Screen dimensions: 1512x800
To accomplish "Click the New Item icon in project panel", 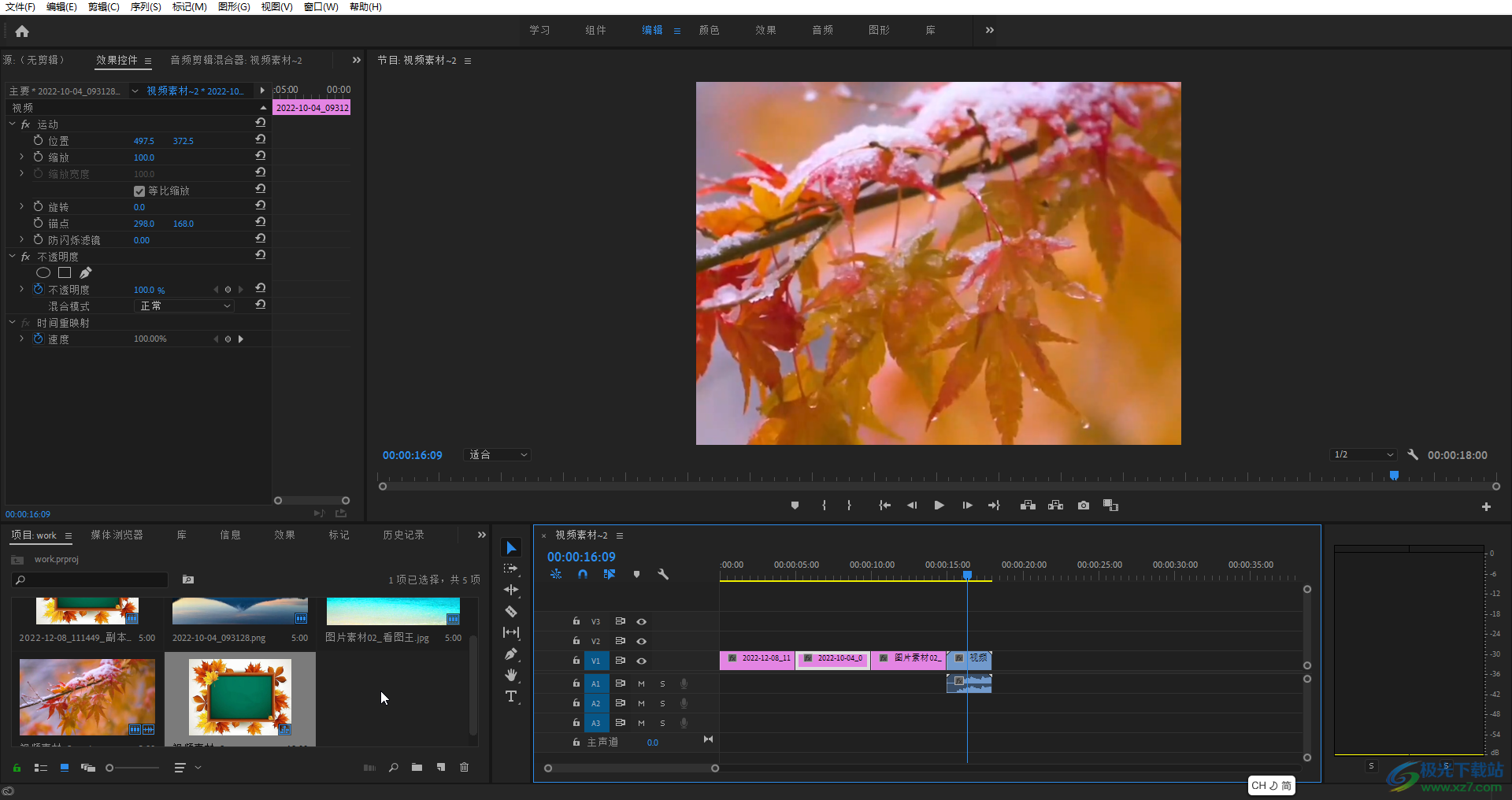I will pyautogui.click(x=441, y=768).
